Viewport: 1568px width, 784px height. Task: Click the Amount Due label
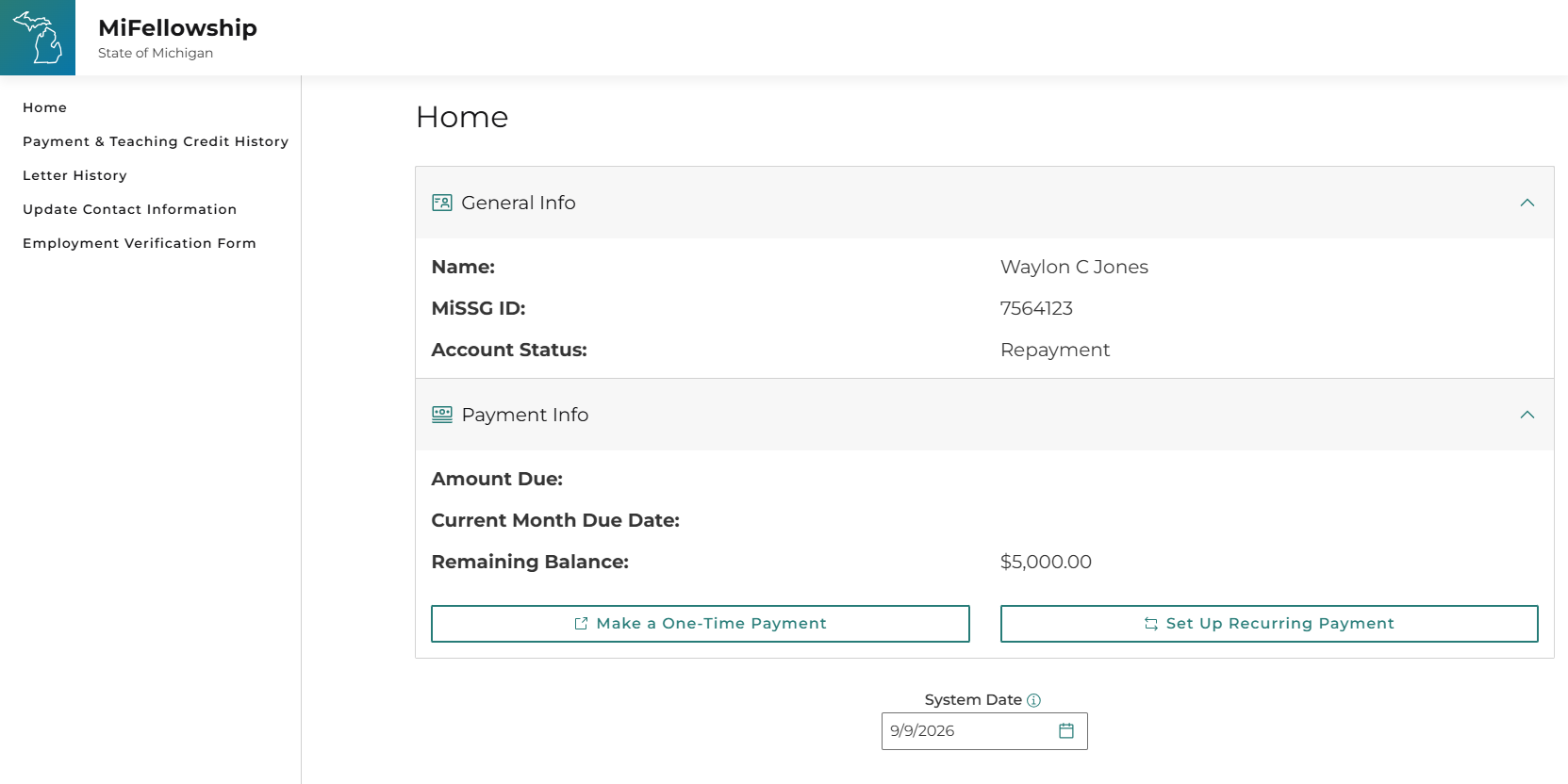coord(497,479)
